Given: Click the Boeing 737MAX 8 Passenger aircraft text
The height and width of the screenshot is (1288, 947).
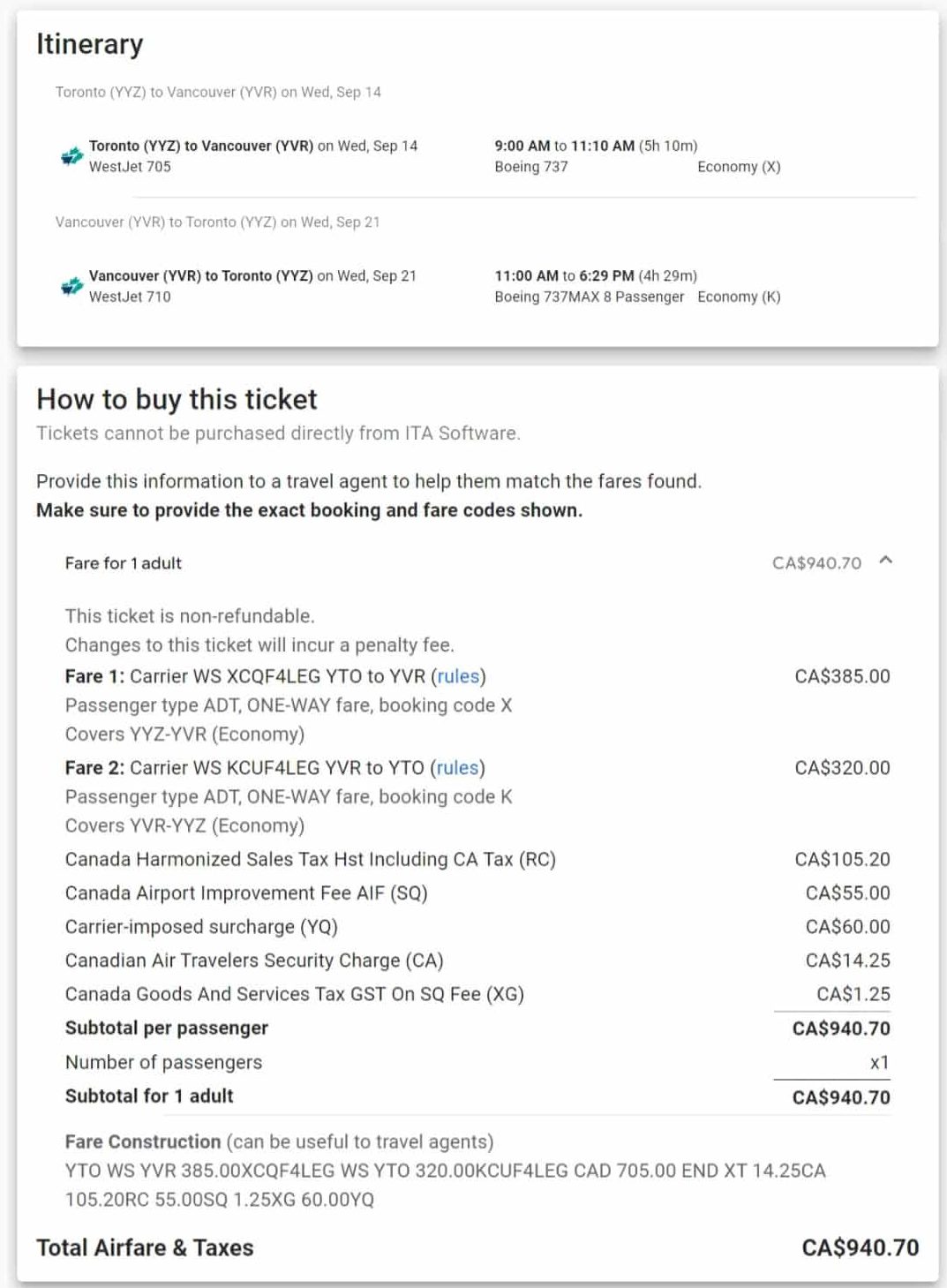Looking at the screenshot, I should click(x=589, y=297).
